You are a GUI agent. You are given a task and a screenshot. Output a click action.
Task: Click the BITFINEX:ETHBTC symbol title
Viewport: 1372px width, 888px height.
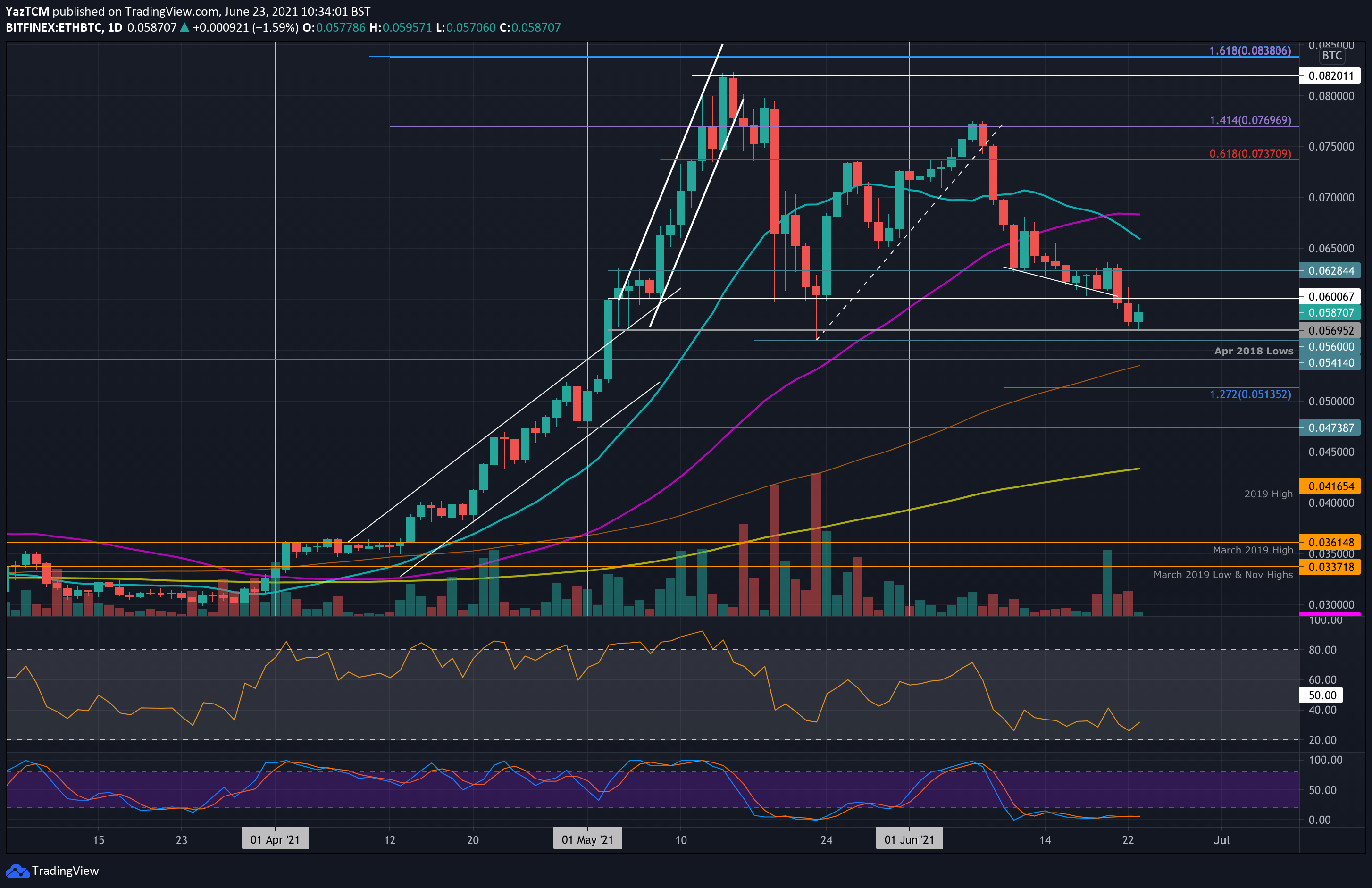click(52, 28)
